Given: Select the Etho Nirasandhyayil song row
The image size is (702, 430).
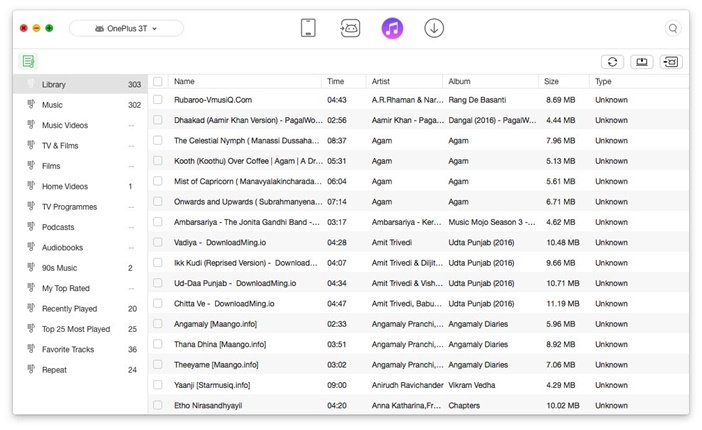Looking at the screenshot, I should point(419,405).
